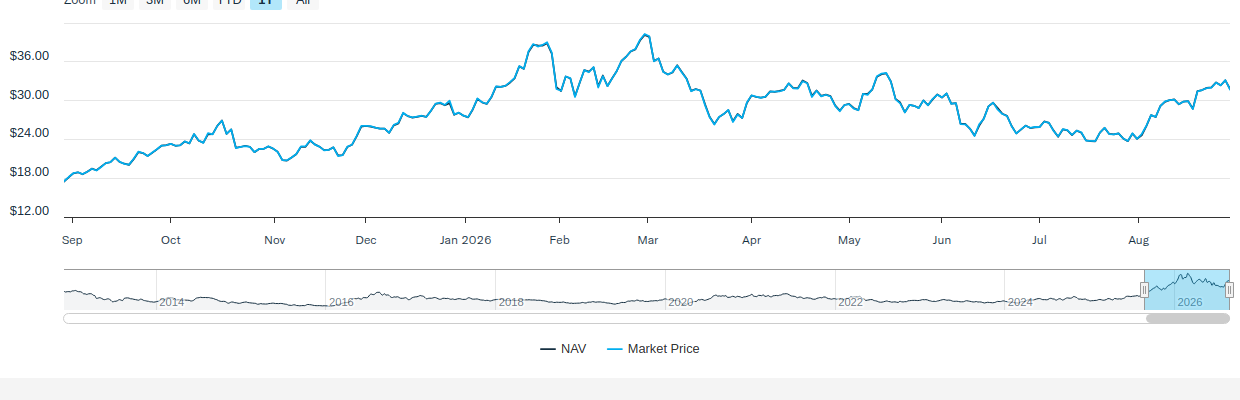Viewport: 1240px width, 400px height.
Task: Click the Dec x-axis label
Action: [366, 240]
